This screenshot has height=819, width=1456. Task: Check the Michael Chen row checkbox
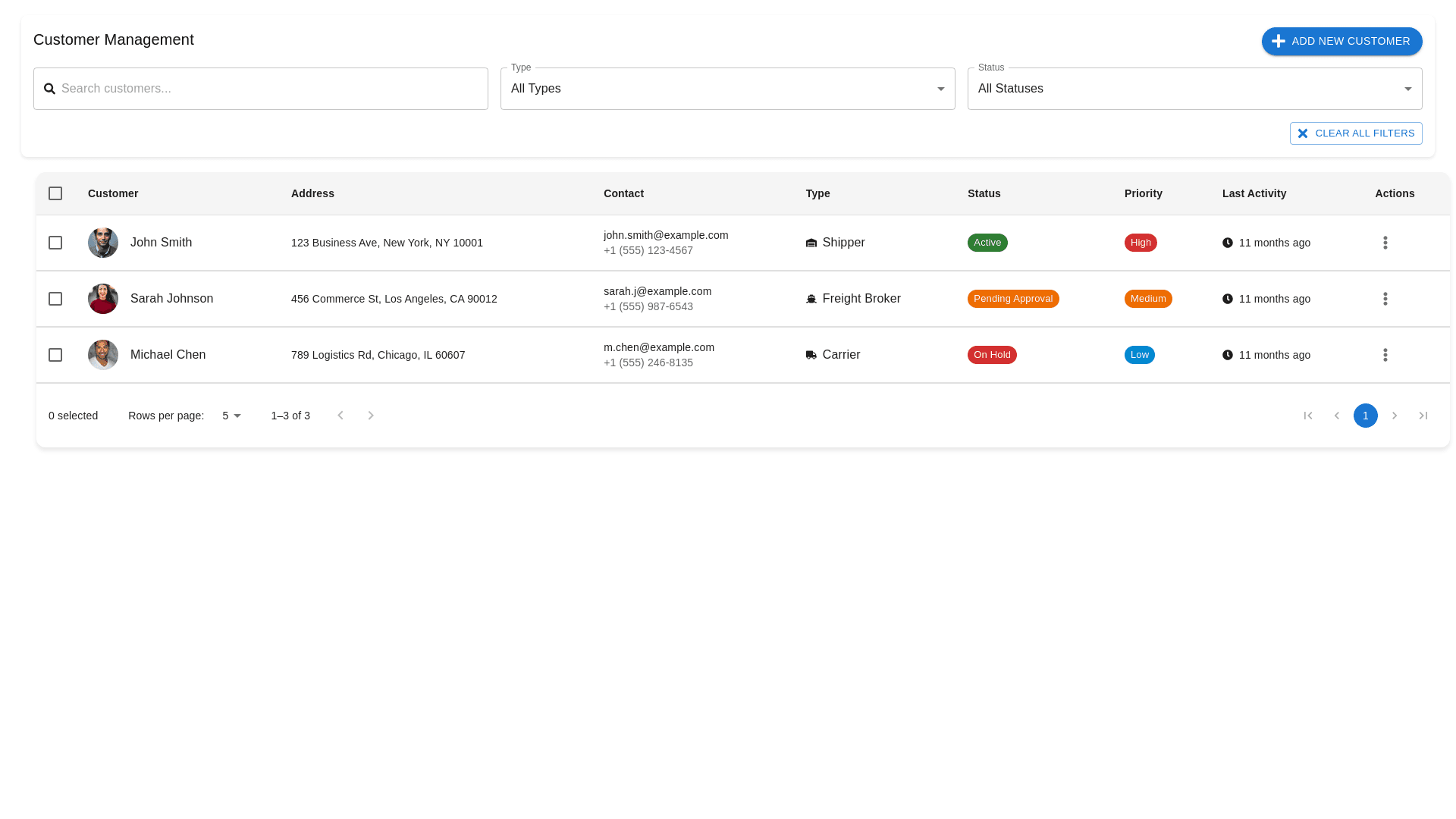55,355
